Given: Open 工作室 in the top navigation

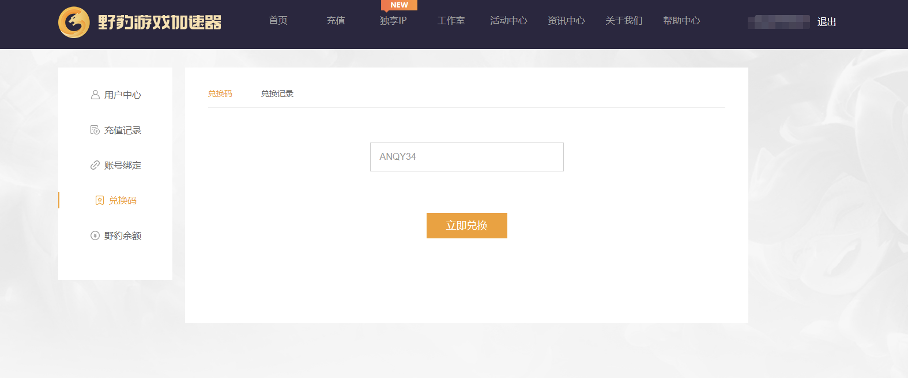Looking at the screenshot, I should (x=451, y=21).
